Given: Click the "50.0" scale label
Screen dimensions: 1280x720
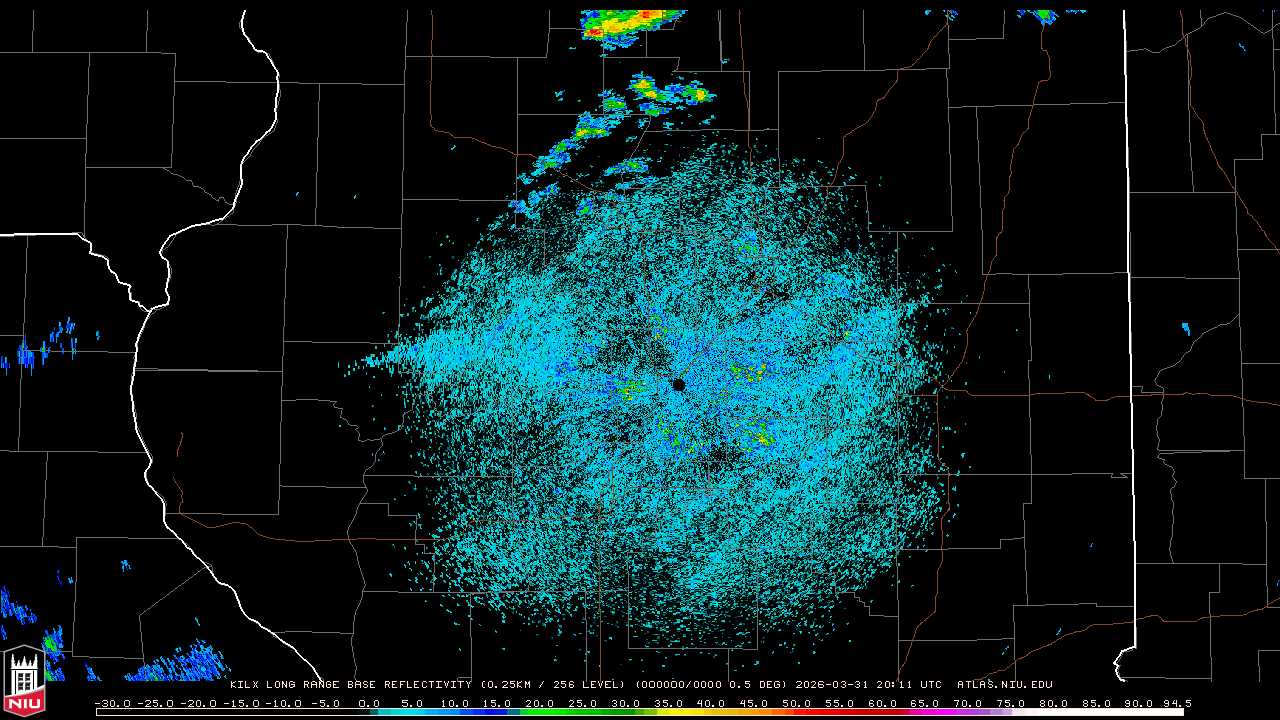Looking at the screenshot, I should [x=797, y=703].
